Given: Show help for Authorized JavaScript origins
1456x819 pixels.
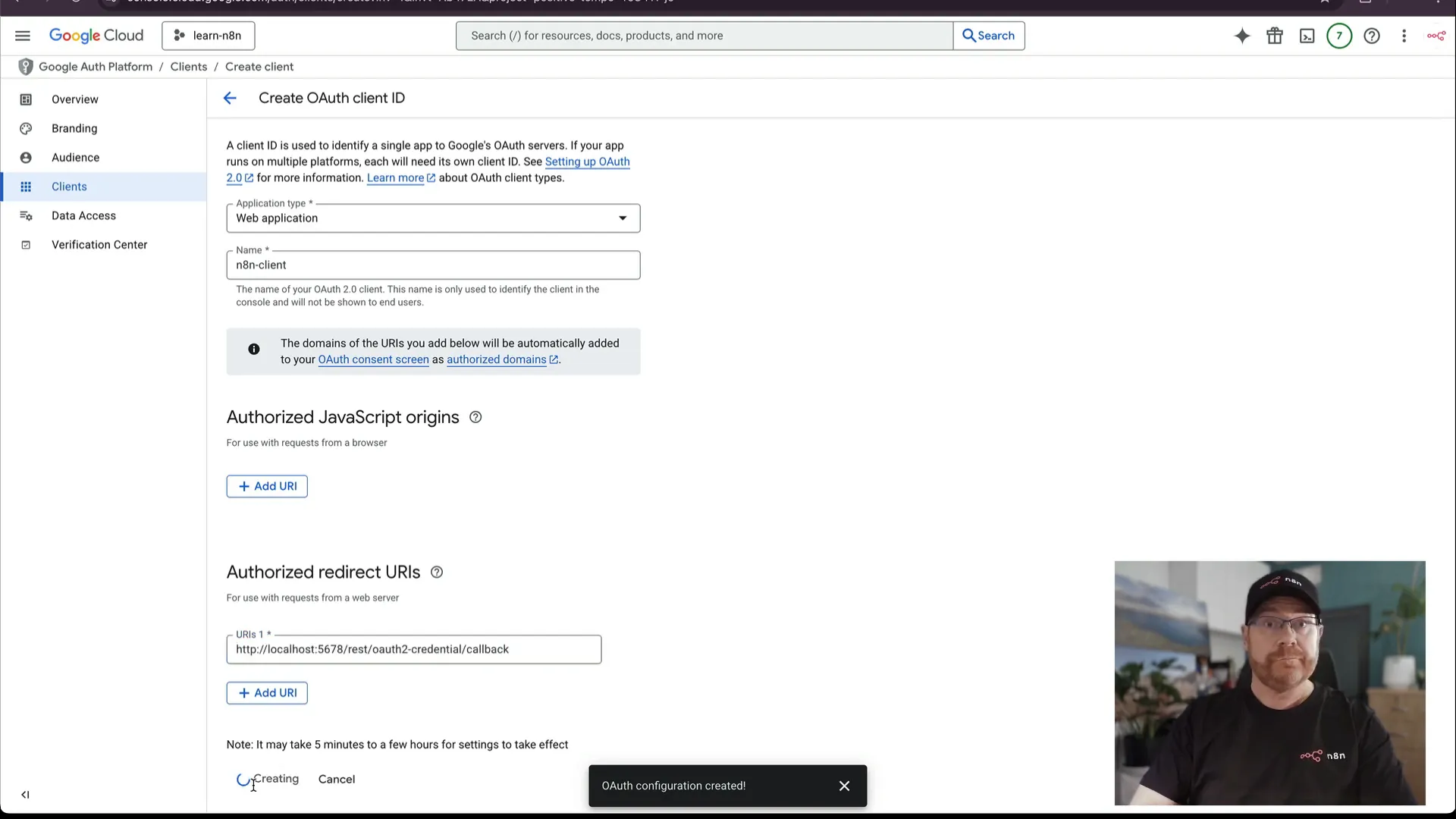Looking at the screenshot, I should coord(475,417).
